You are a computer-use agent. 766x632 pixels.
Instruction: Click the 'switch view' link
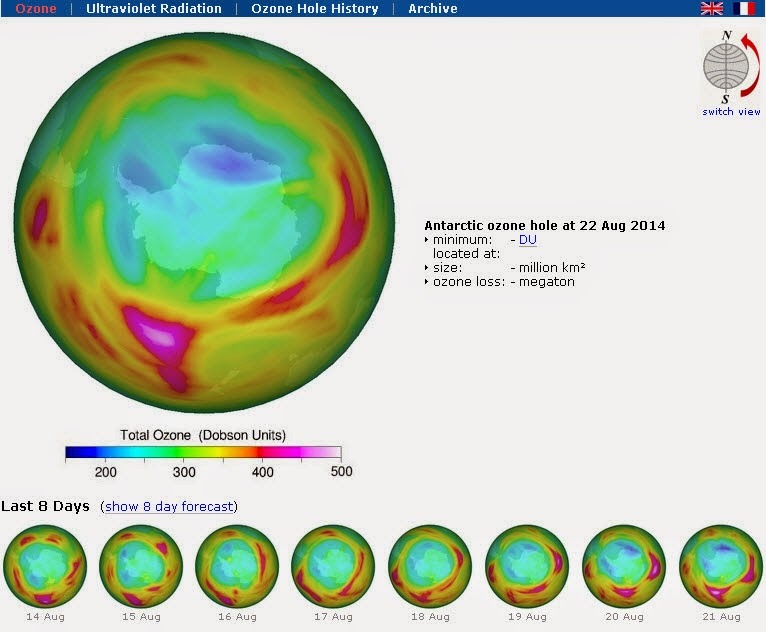tap(731, 111)
